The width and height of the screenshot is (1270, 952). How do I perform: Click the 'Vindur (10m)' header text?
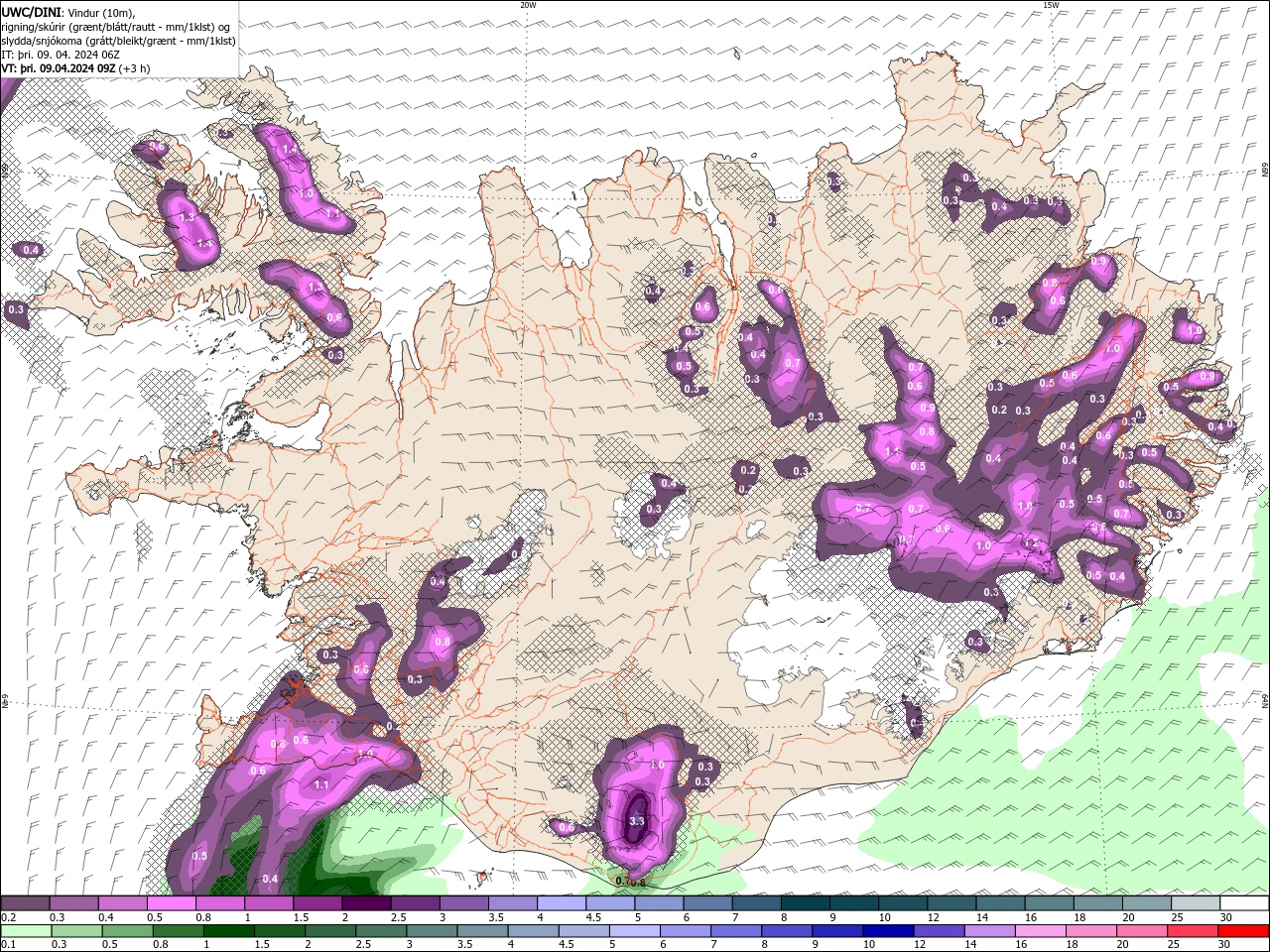click(x=99, y=12)
